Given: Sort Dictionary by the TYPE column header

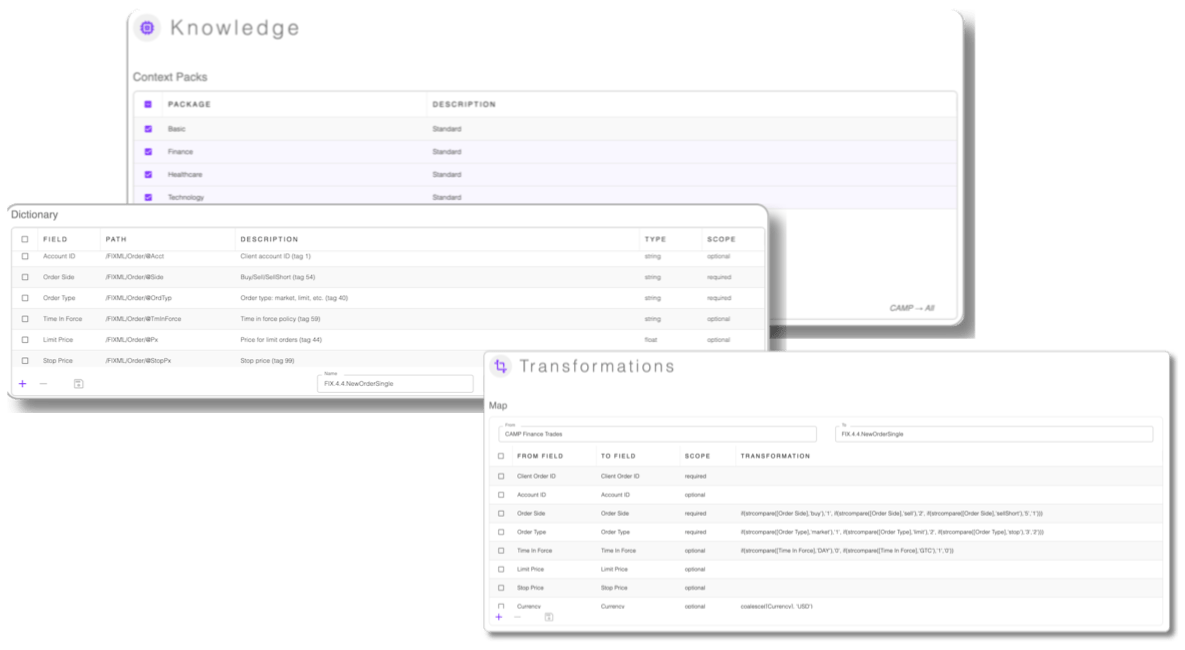Looking at the screenshot, I should (655, 240).
